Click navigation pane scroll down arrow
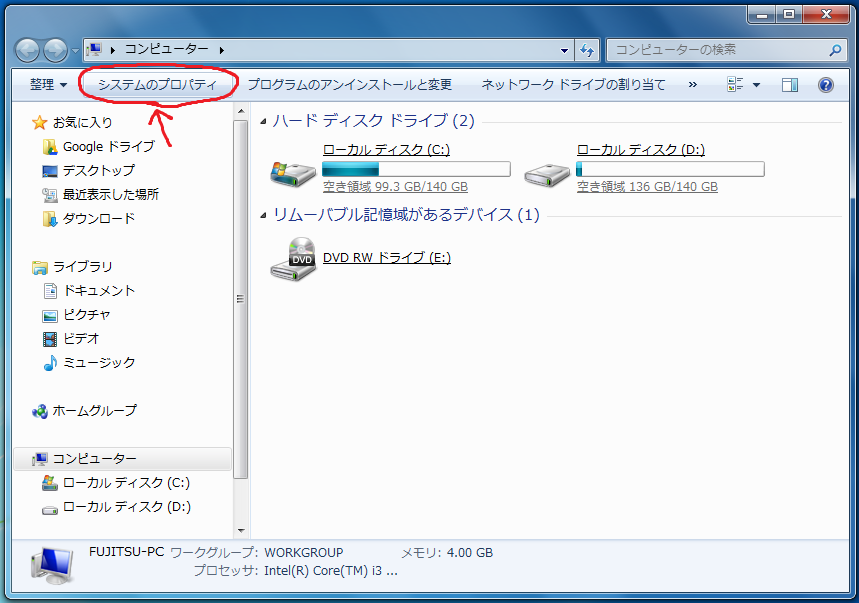This screenshot has width=859, height=603. point(240,531)
